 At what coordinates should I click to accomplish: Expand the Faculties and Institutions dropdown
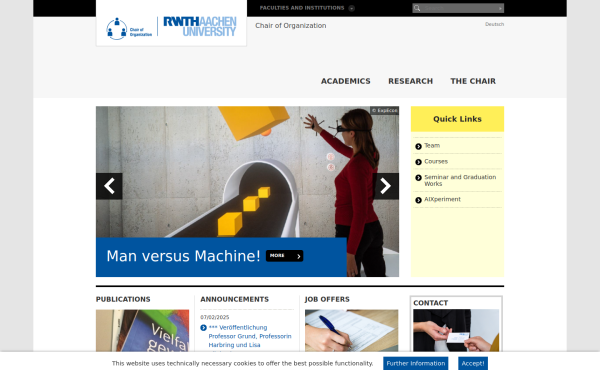(307, 8)
